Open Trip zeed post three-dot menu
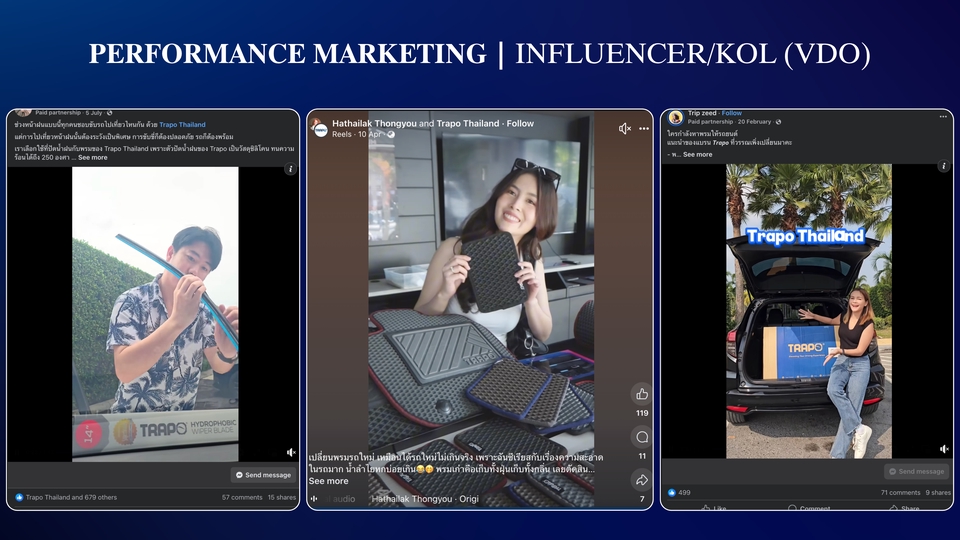 coord(943,116)
